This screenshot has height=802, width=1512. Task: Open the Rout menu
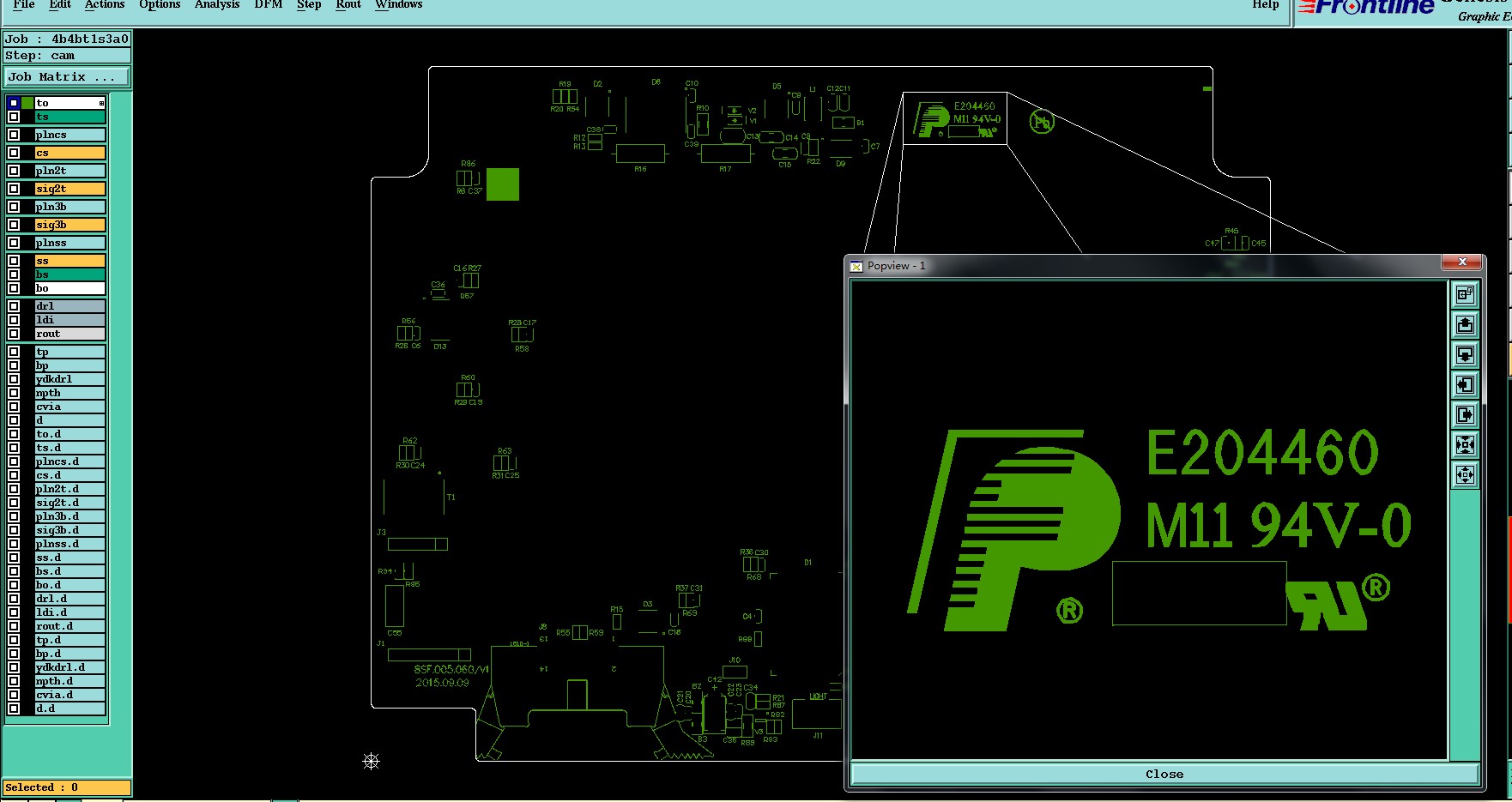tap(348, 5)
